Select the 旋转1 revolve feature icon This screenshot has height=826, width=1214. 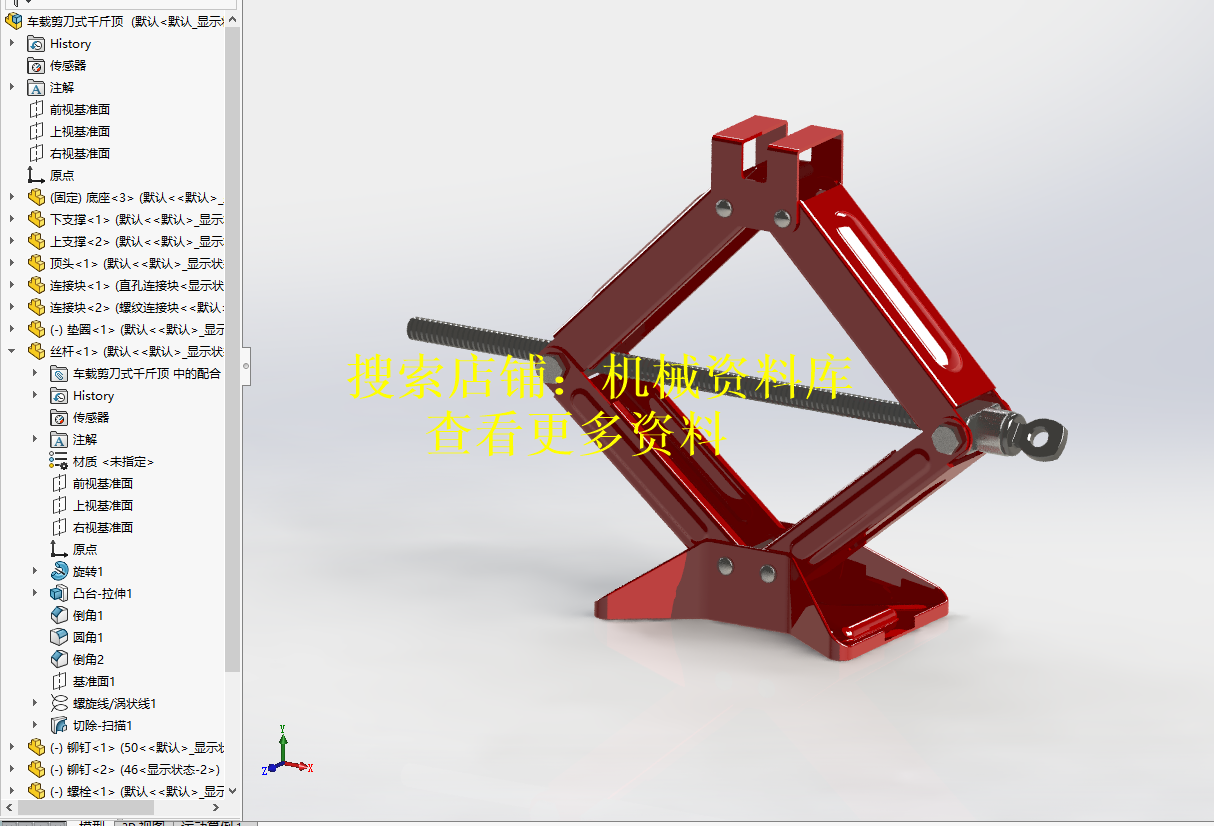click(x=59, y=571)
